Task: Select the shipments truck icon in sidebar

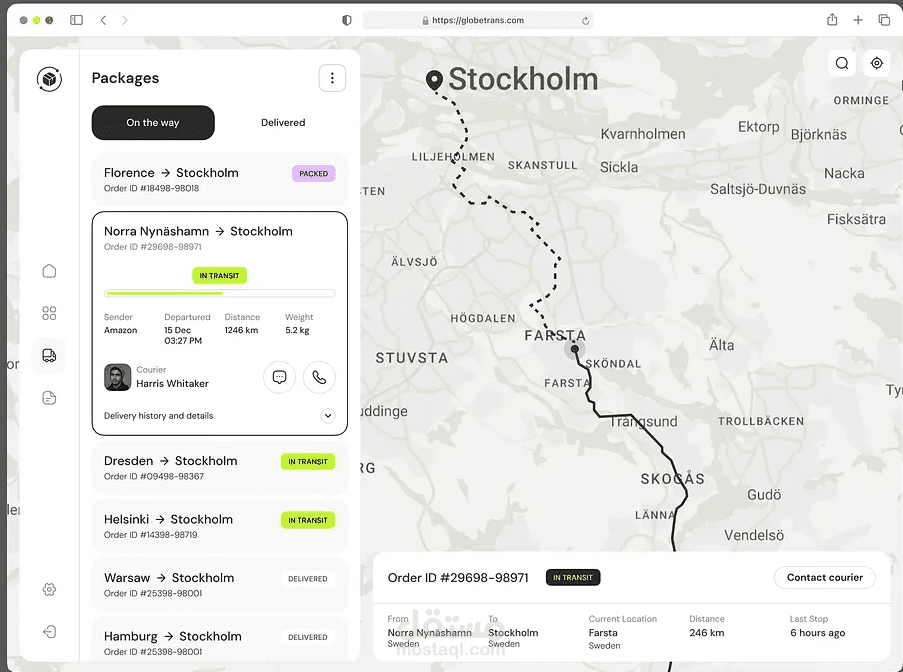Action: tap(49, 355)
